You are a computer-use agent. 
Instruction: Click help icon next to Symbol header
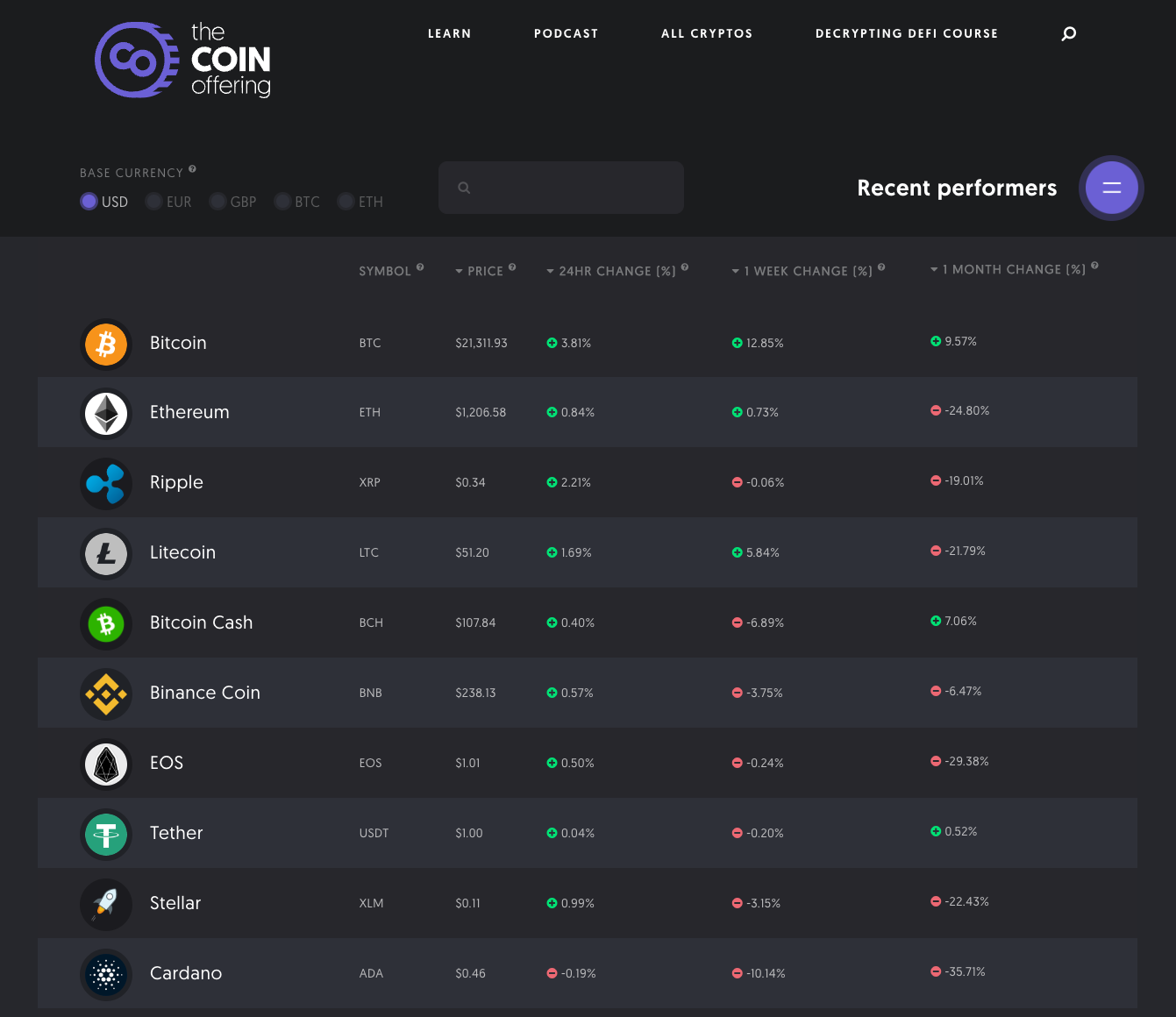420,267
